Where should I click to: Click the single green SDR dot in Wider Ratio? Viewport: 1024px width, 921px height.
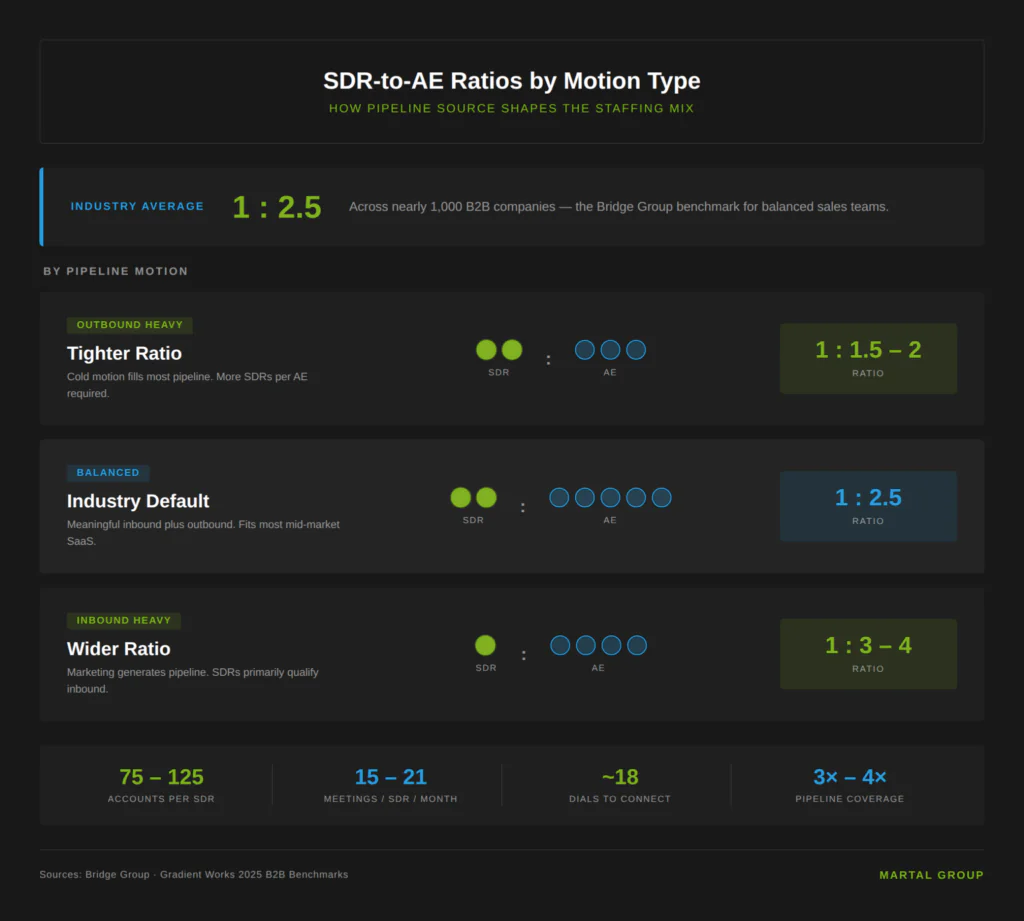pyautogui.click(x=485, y=645)
